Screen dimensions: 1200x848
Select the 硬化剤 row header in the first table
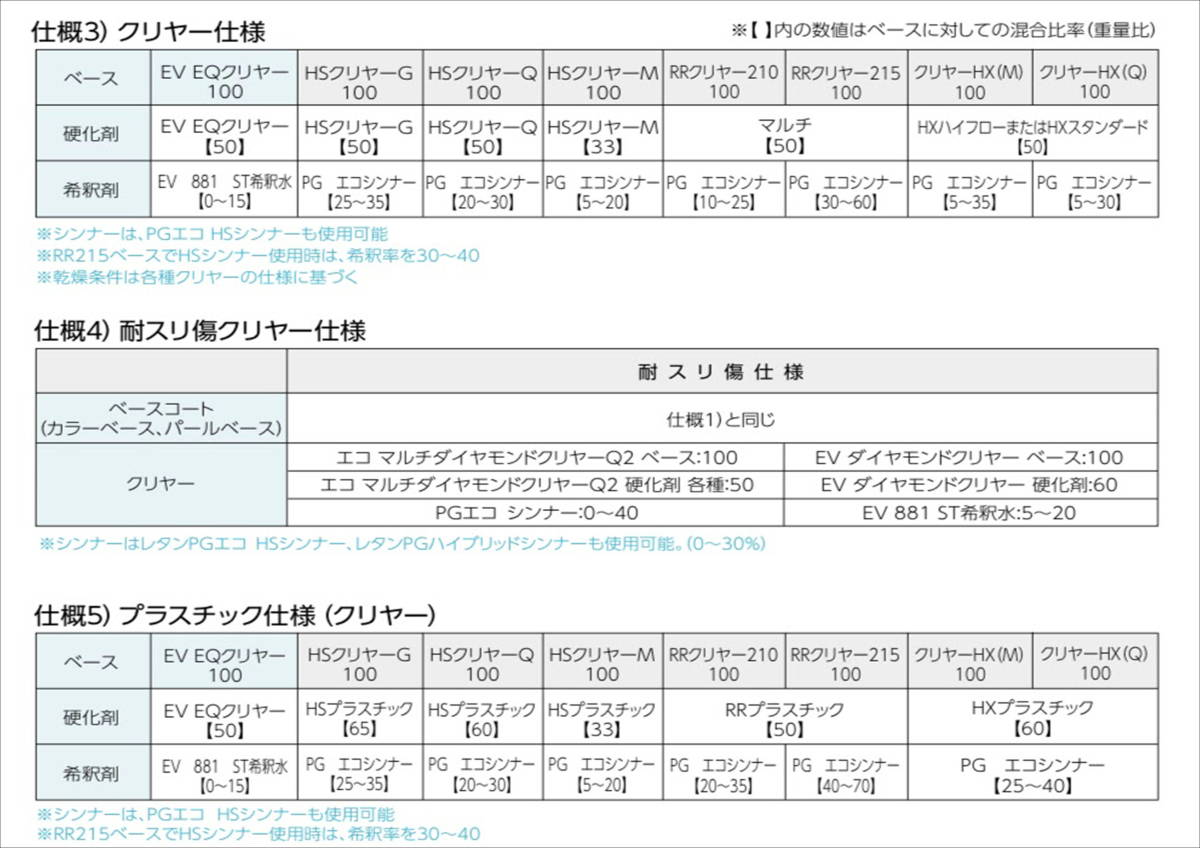pos(90,134)
